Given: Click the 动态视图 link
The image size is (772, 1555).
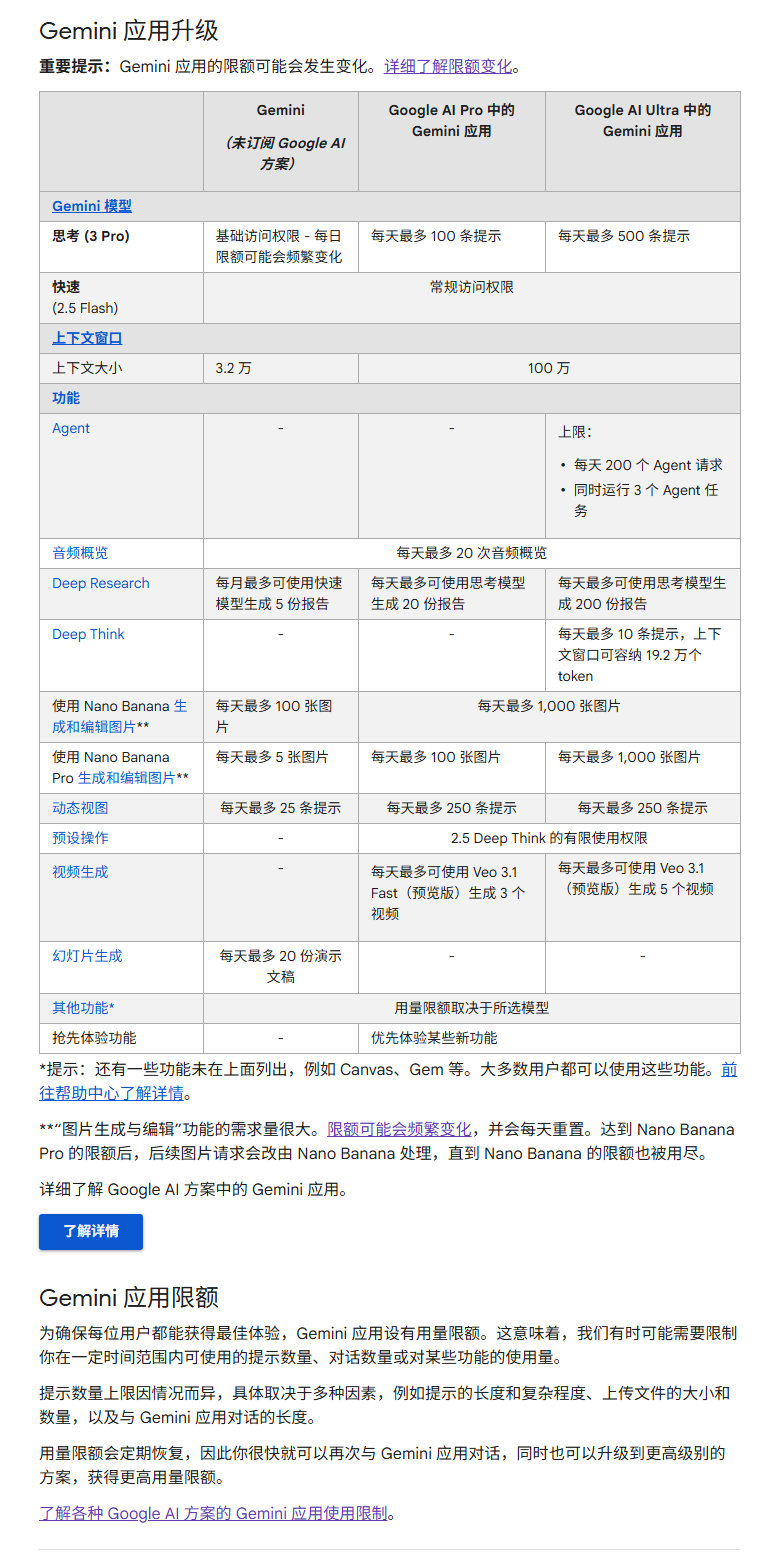Looking at the screenshot, I should point(80,808).
